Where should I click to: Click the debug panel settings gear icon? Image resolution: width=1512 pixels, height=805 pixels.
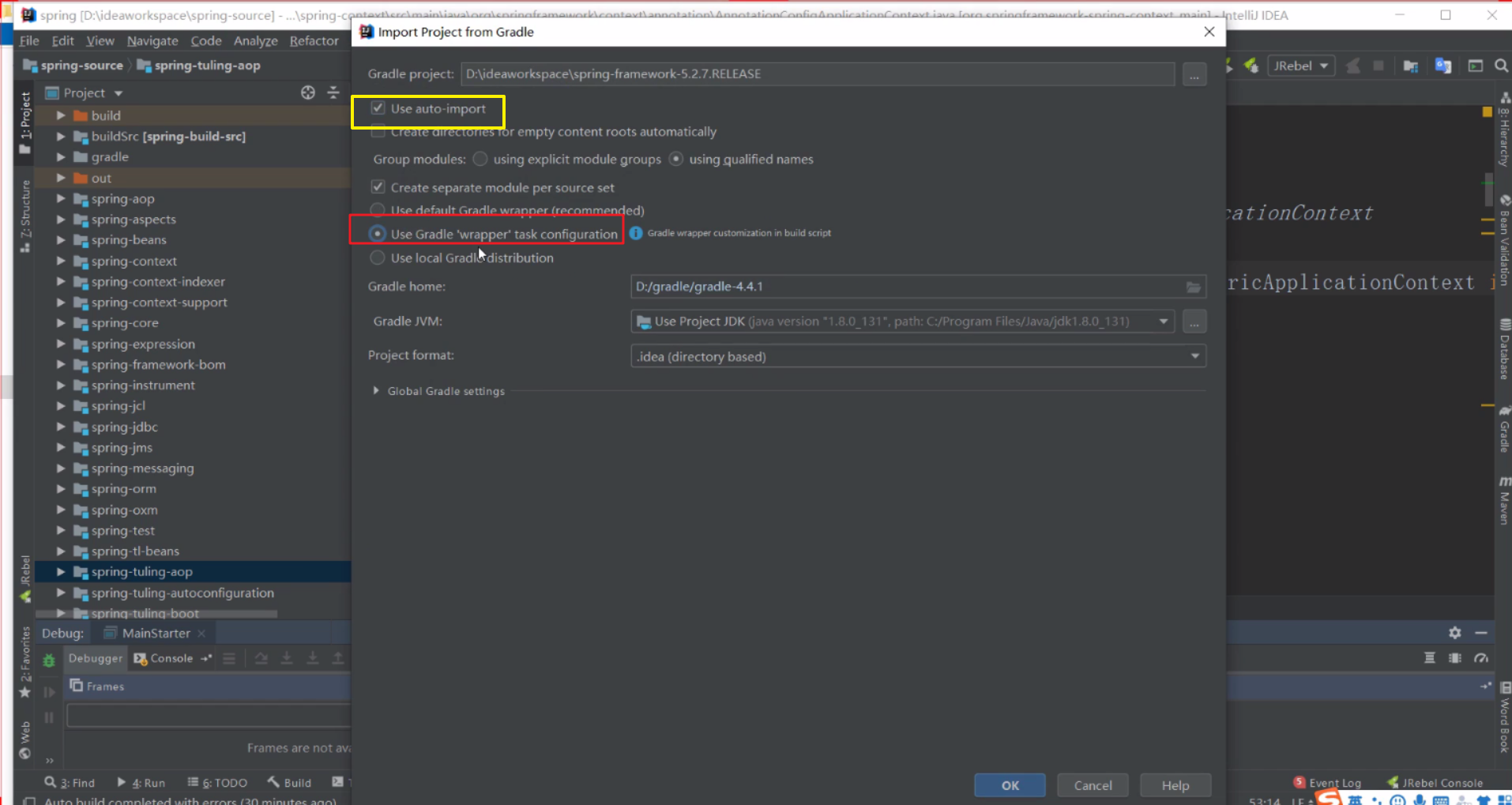pos(1455,633)
